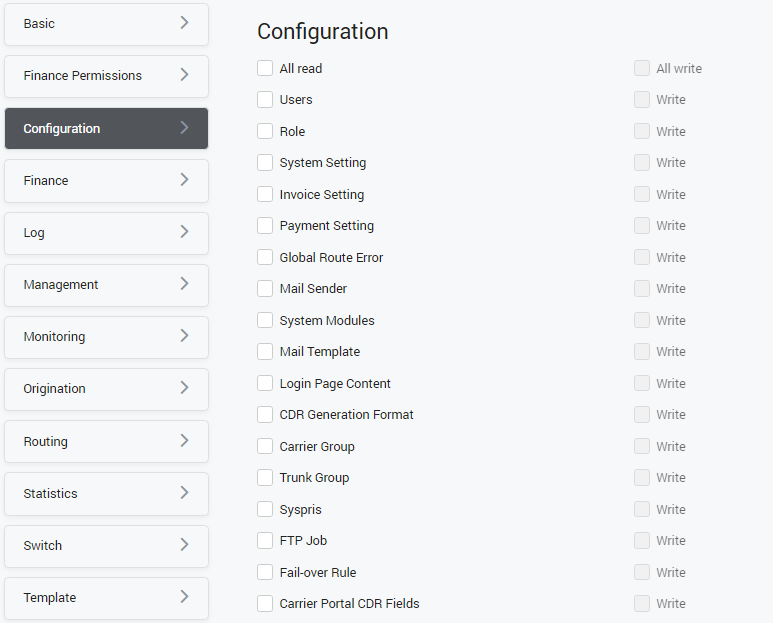Image resolution: width=773 pixels, height=623 pixels.
Task: Select the Template sidebar item
Action: [x=106, y=597]
